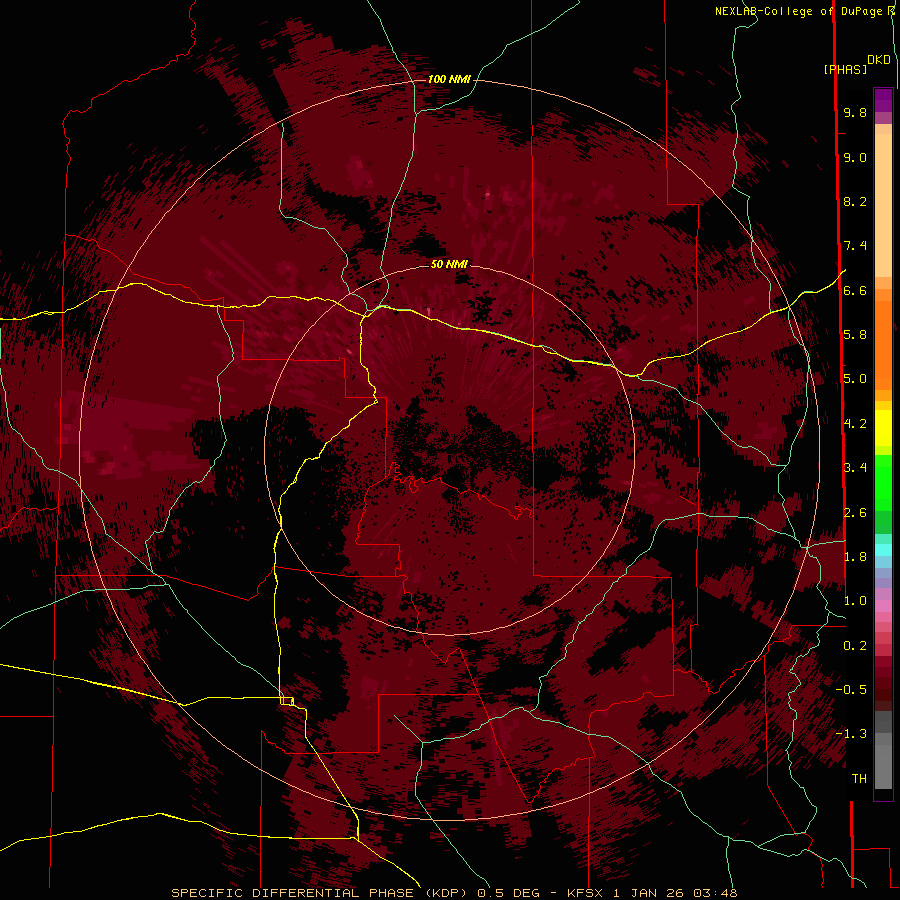Click the "DKD" label above the scale
The height and width of the screenshot is (900, 900).
(x=878, y=60)
